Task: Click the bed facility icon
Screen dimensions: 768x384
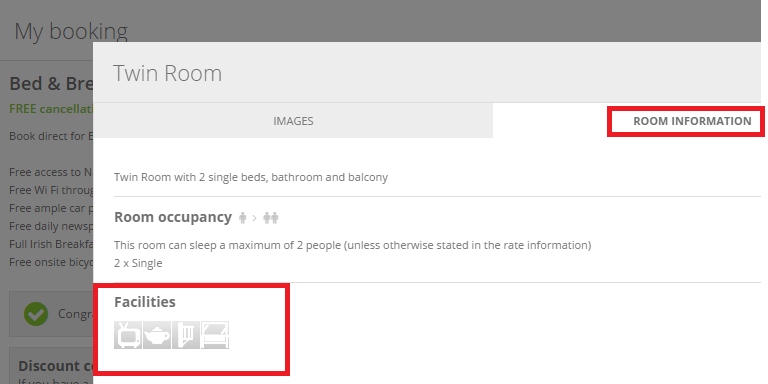Action: tap(215, 335)
